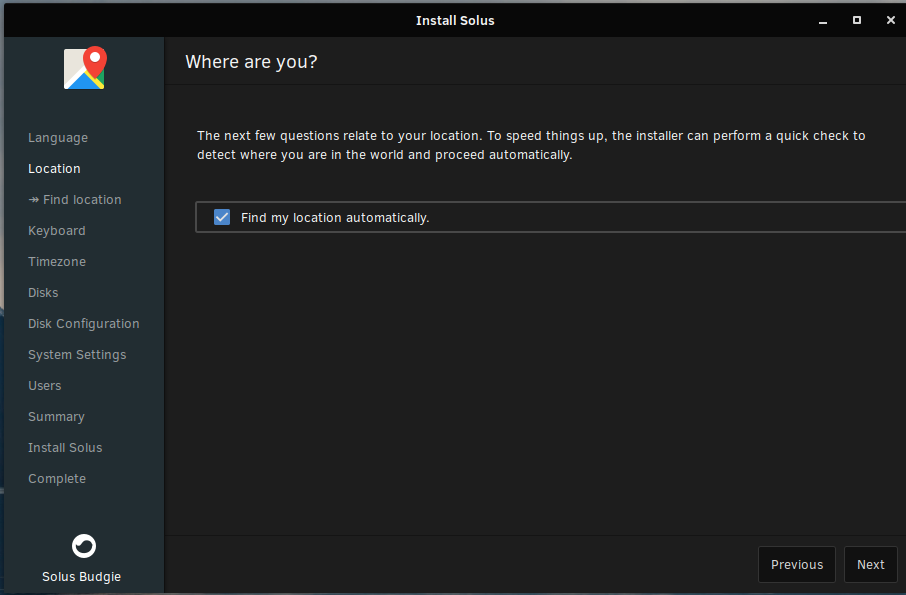Jump to Keyboard step
The image size is (906, 595).
[x=57, y=231]
